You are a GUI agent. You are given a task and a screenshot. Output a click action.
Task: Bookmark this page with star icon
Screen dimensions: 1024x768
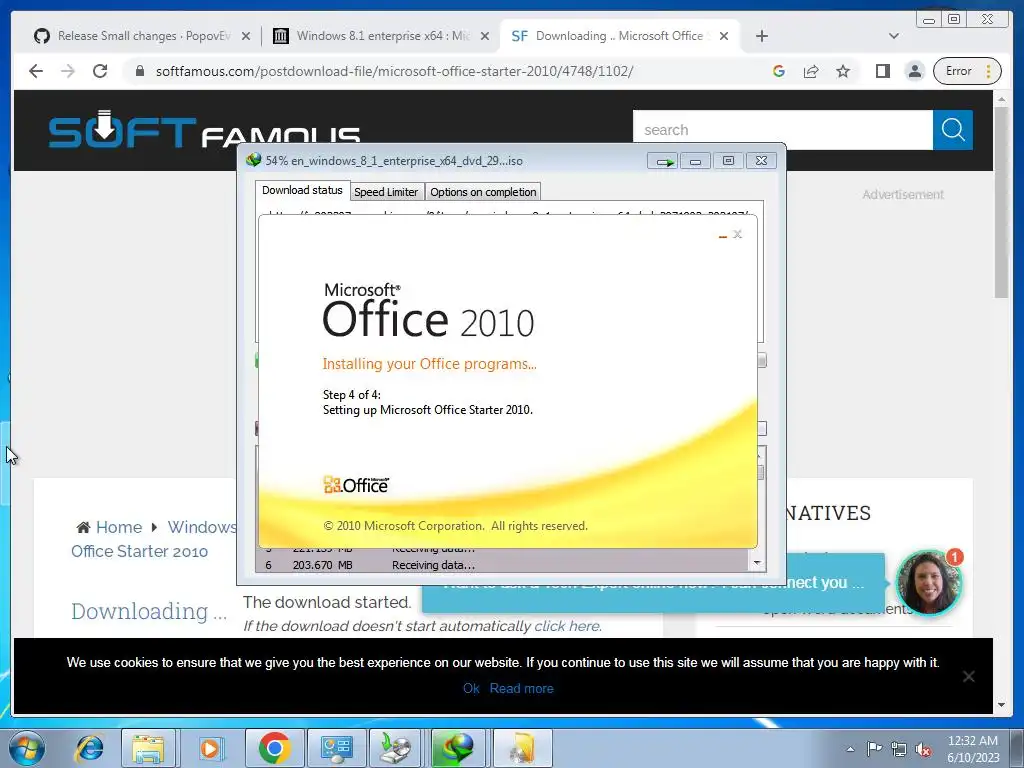point(843,71)
